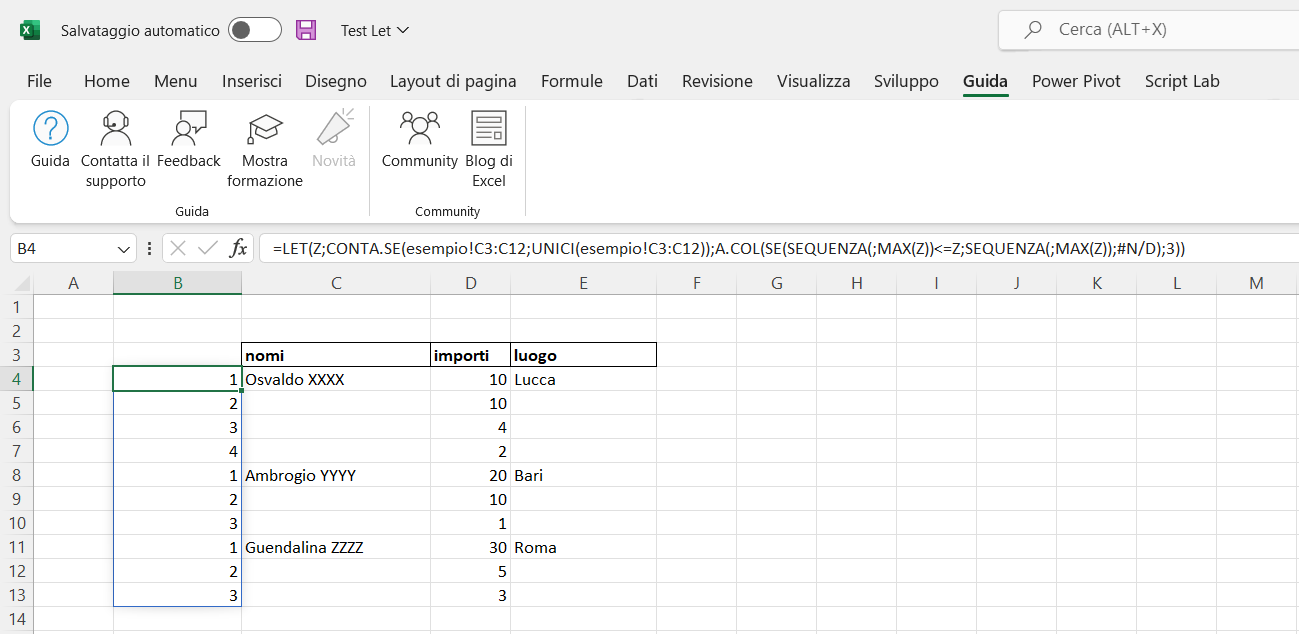Select row 4 header
This screenshot has width=1299, height=634.
(x=16, y=379)
